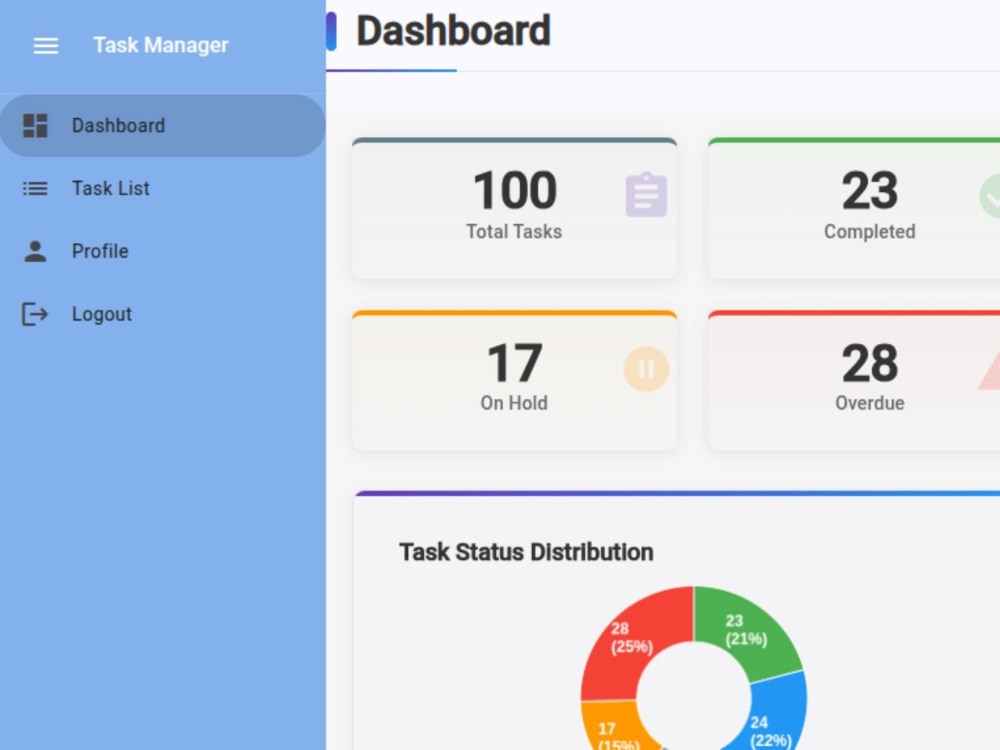
Task: Click the 23 completed count
Action: (x=870, y=190)
